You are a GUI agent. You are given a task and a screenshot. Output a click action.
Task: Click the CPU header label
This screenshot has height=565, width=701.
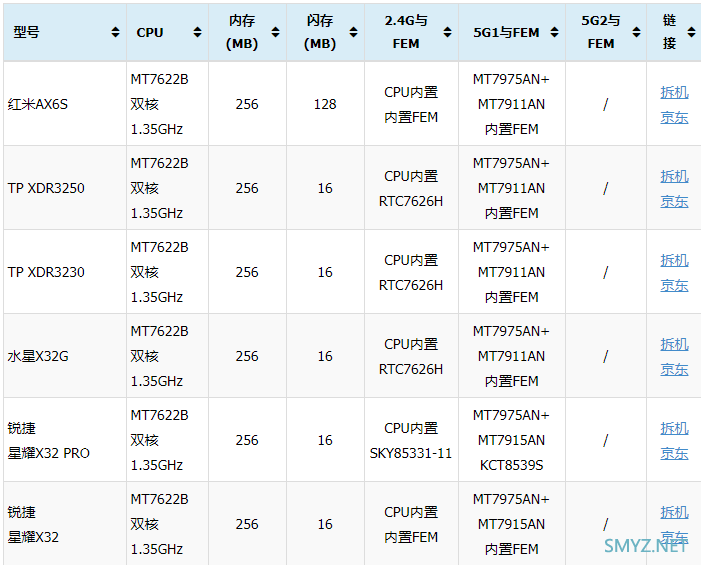150,33
